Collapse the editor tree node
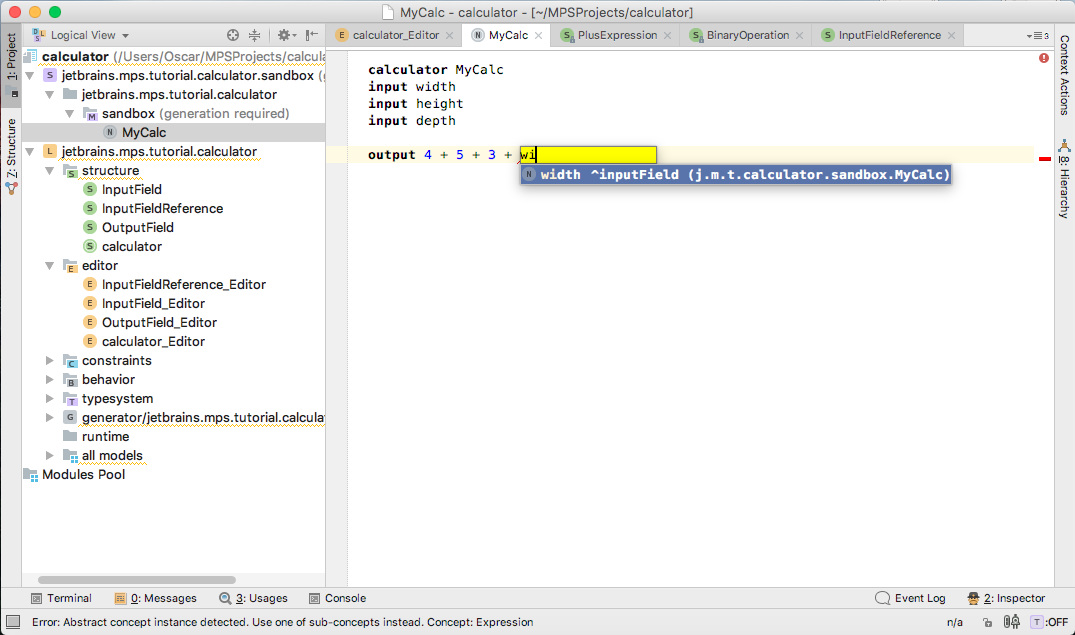Viewport: 1075px width, 635px height. click(49, 265)
